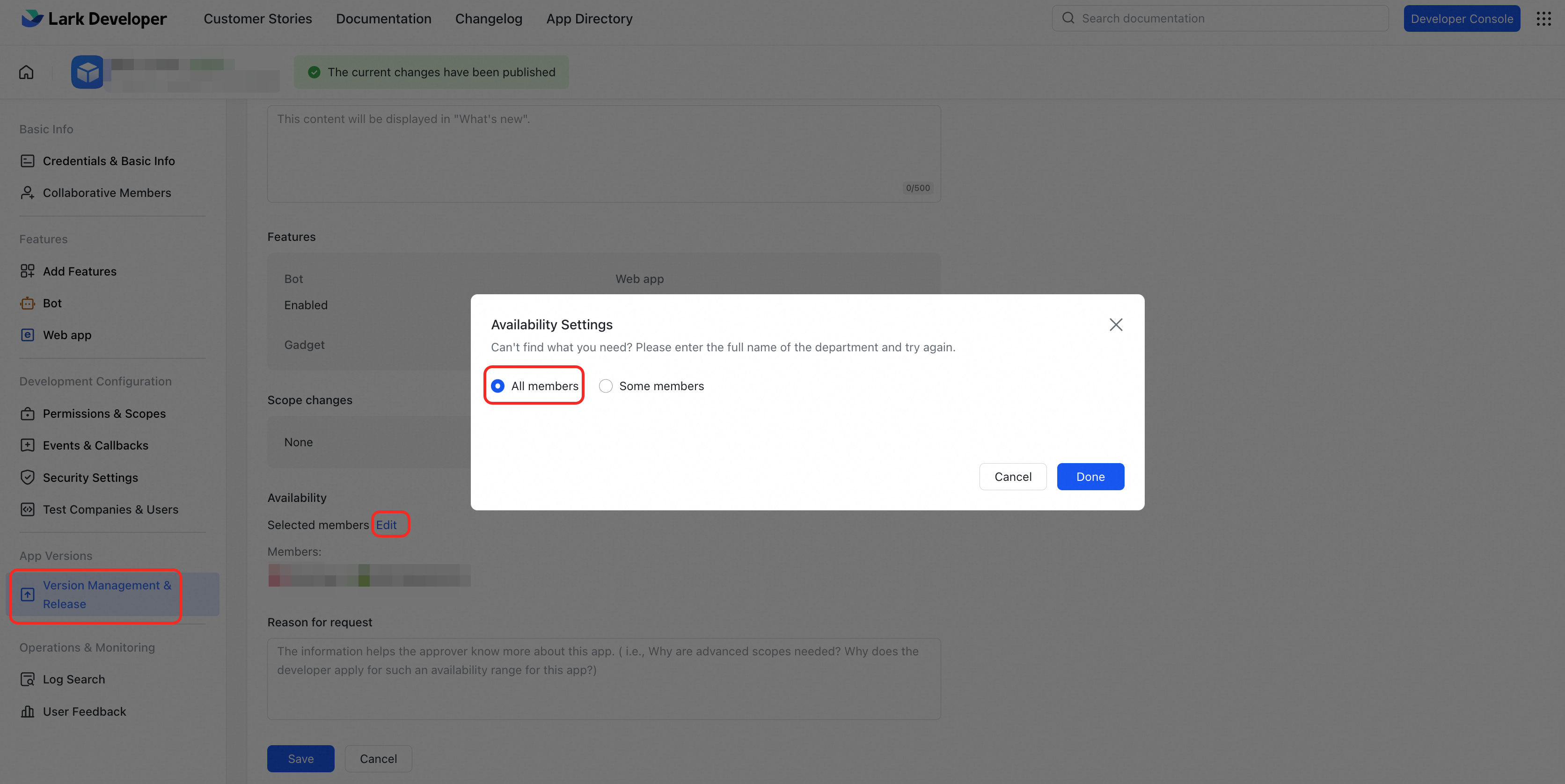Open Version Management & Release in the sidebar
Screen dimensions: 1565x784
[x=106, y=595]
